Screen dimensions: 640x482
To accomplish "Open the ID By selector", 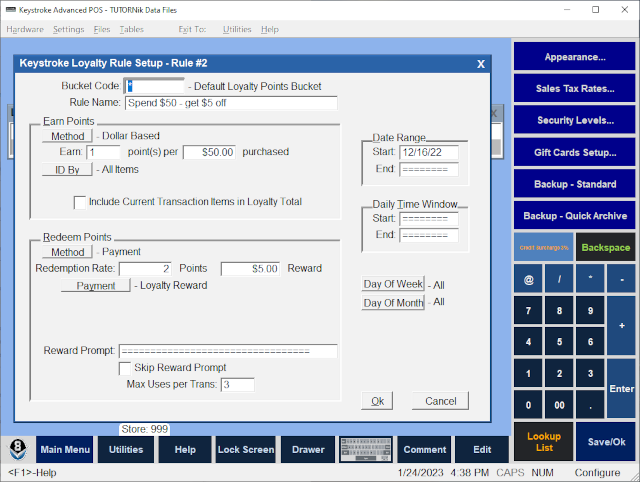I will pyautogui.click(x=68, y=169).
